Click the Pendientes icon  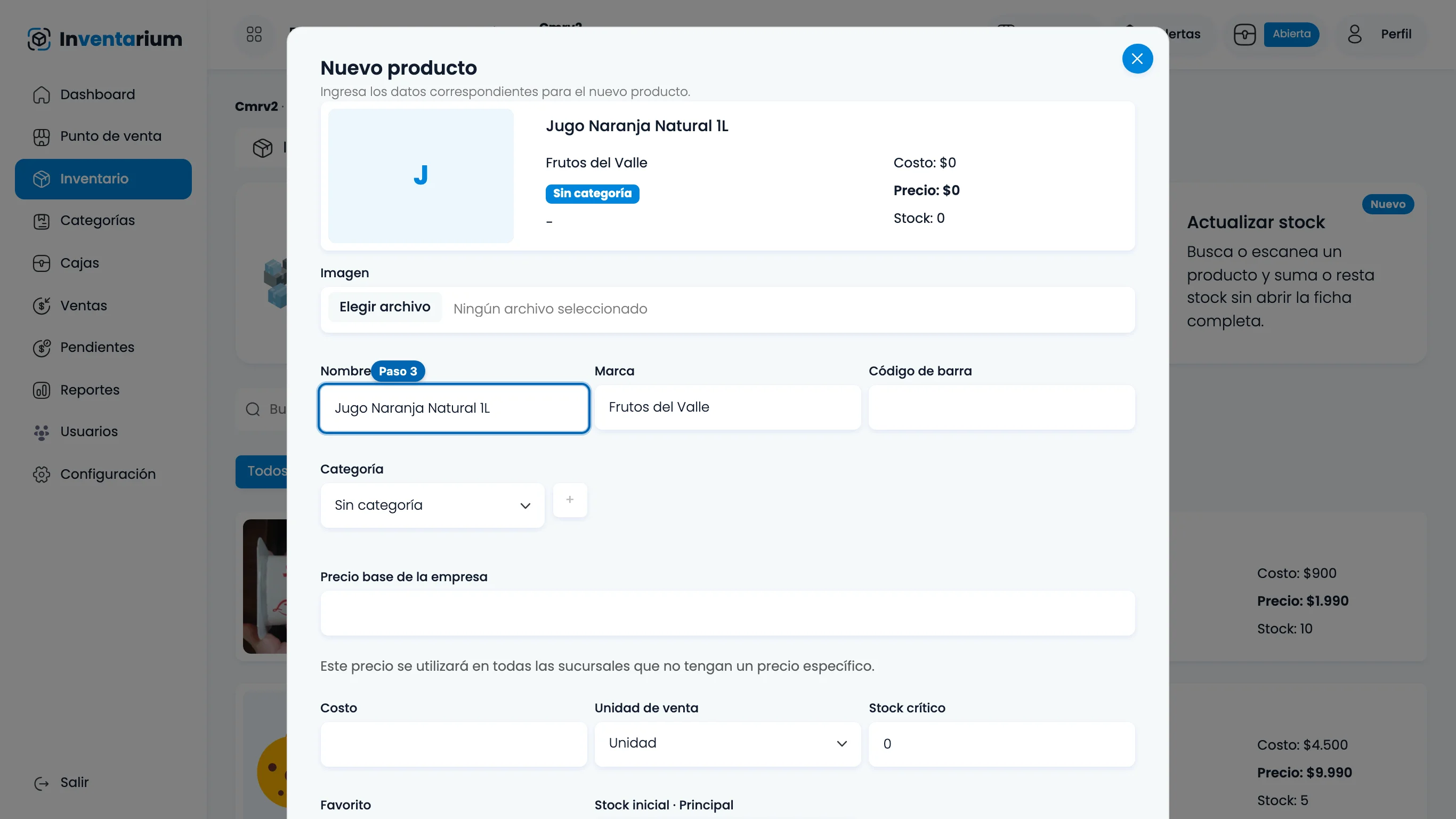pyautogui.click(x=41, y=347)
